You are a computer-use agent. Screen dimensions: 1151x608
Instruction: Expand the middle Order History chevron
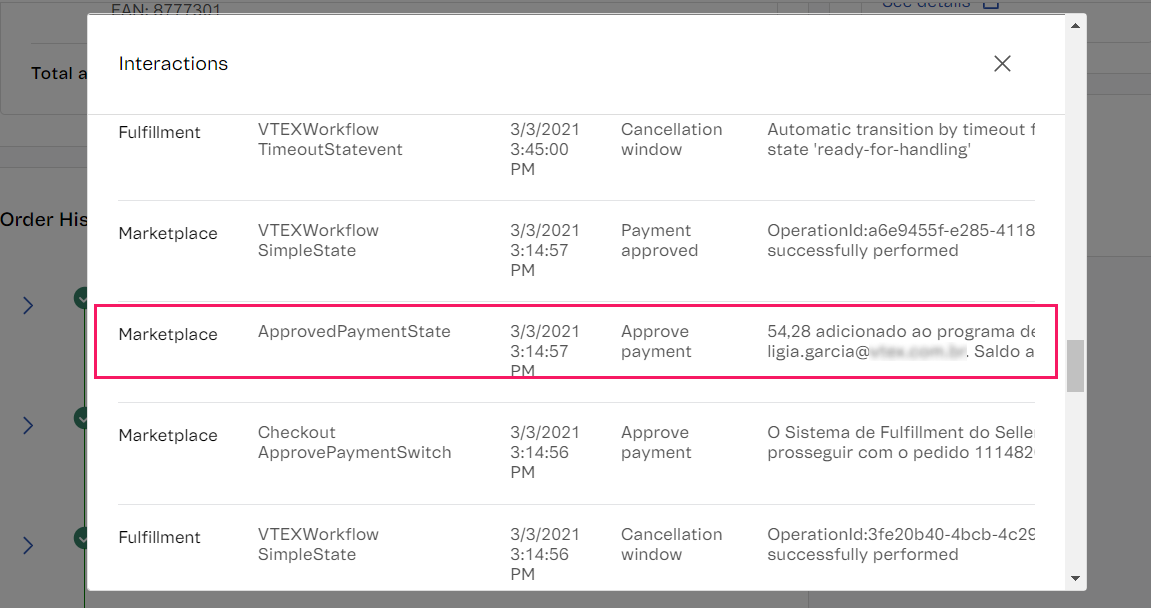(x=28, y=425)
